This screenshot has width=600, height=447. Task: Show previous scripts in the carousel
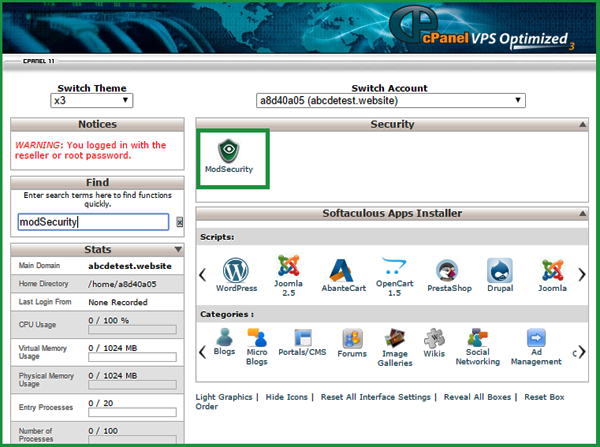[203, 274]
